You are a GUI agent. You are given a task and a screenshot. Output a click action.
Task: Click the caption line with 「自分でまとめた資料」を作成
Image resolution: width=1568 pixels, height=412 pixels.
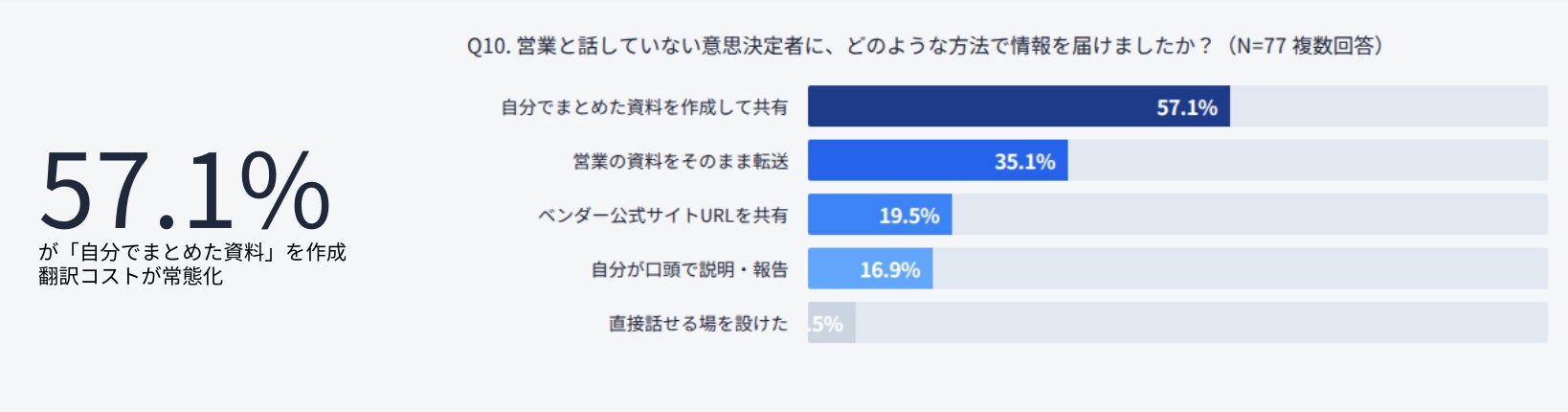coord(192,252)
